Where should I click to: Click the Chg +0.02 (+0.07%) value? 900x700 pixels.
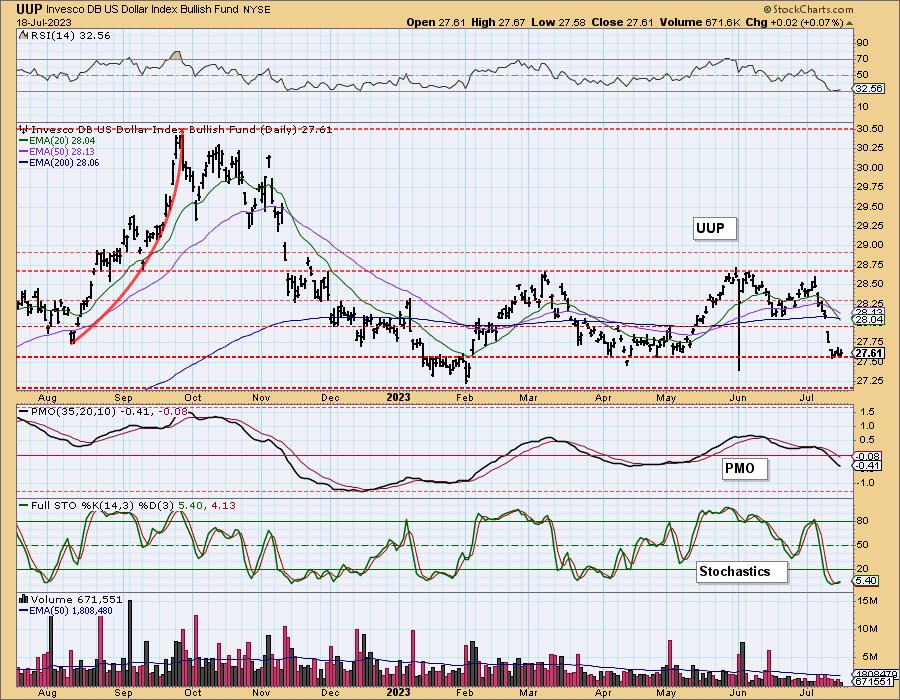pyautogui.click(x=795, y=22)
